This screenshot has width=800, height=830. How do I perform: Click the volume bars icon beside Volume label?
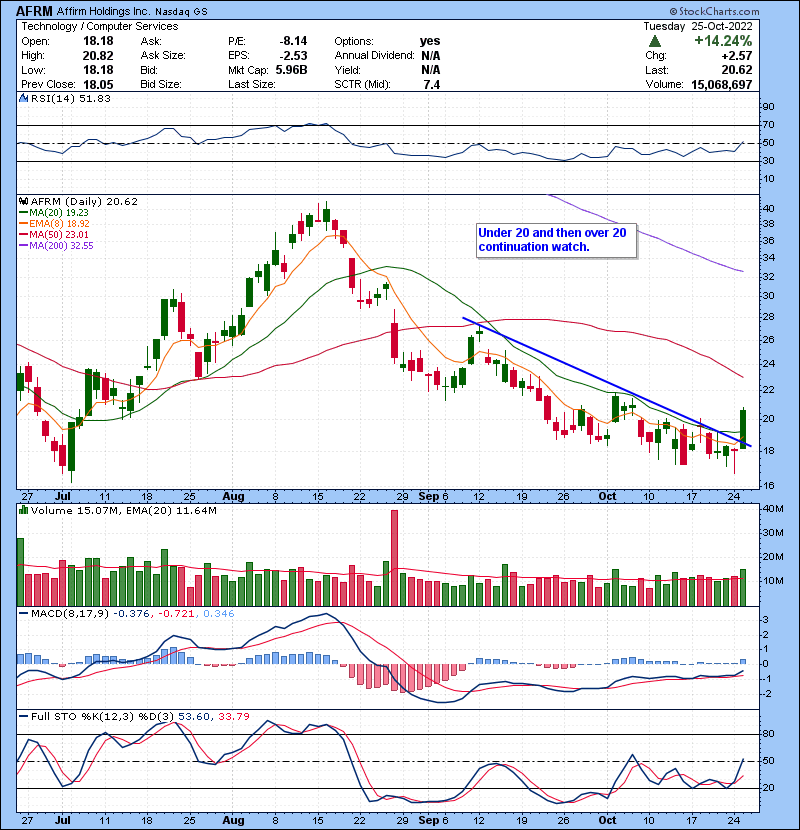23,510
